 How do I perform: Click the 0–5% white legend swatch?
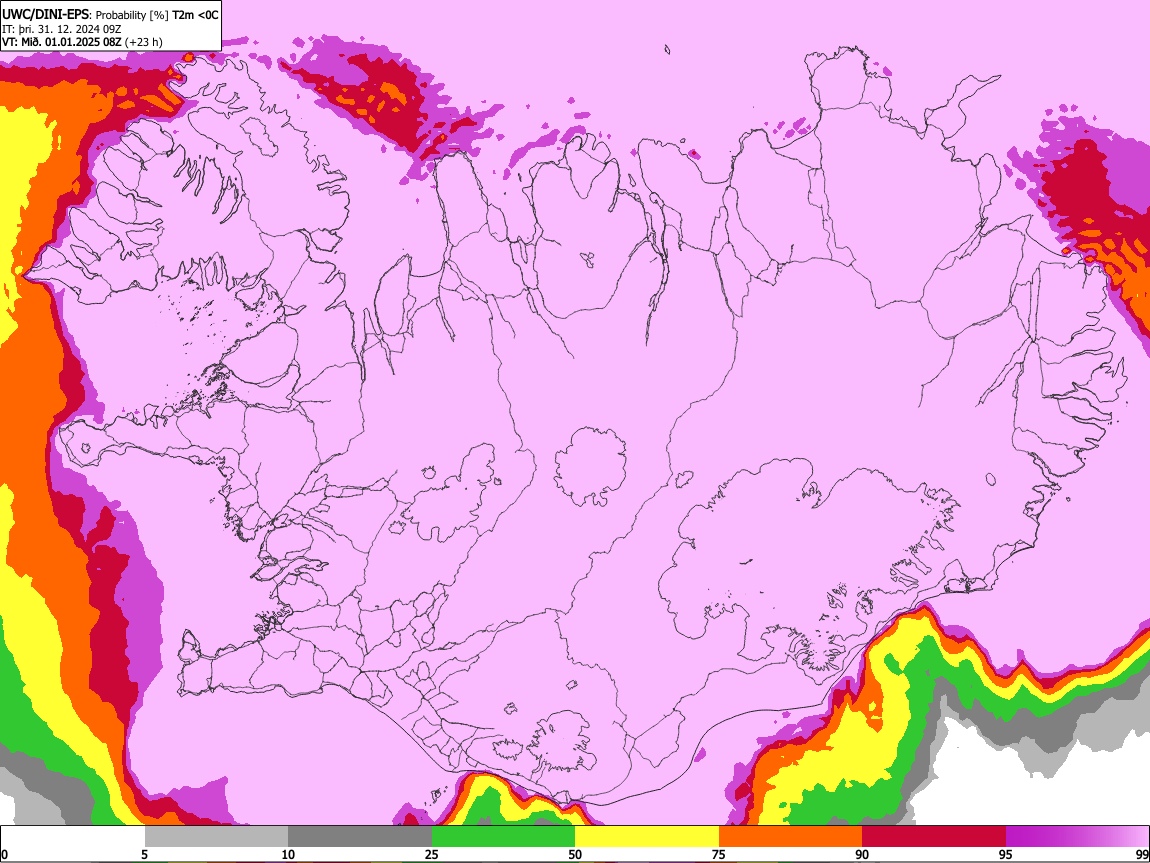(x=73, y=836)
